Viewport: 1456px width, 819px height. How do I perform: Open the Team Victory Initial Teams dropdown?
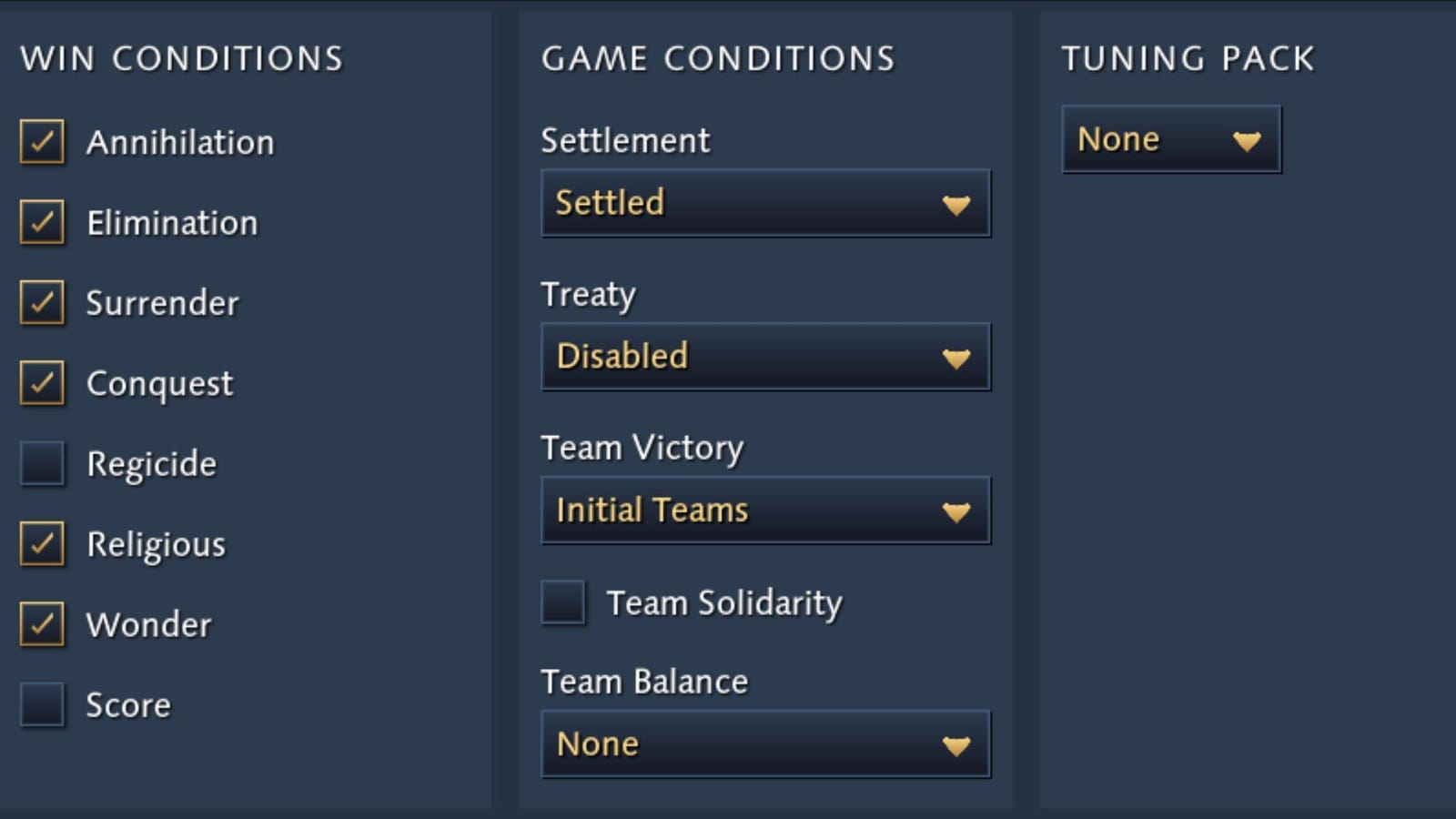pyautogui.click(x=764, y=511)
